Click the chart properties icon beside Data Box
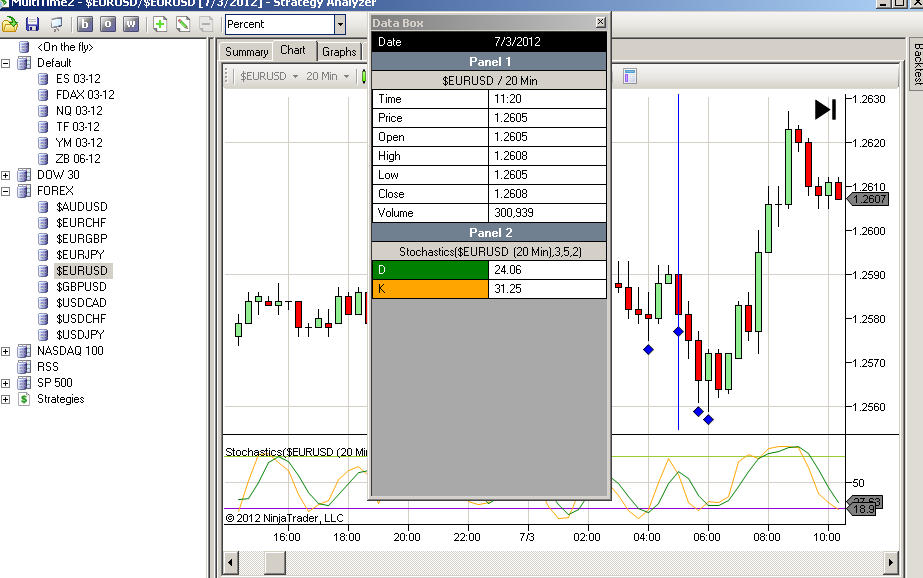Screen dimensions: 923x578 [x=630, y=76]
